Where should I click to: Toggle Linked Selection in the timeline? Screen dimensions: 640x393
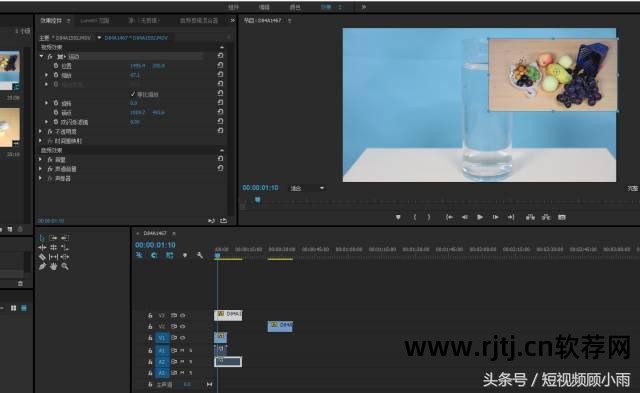click(169, 255)
